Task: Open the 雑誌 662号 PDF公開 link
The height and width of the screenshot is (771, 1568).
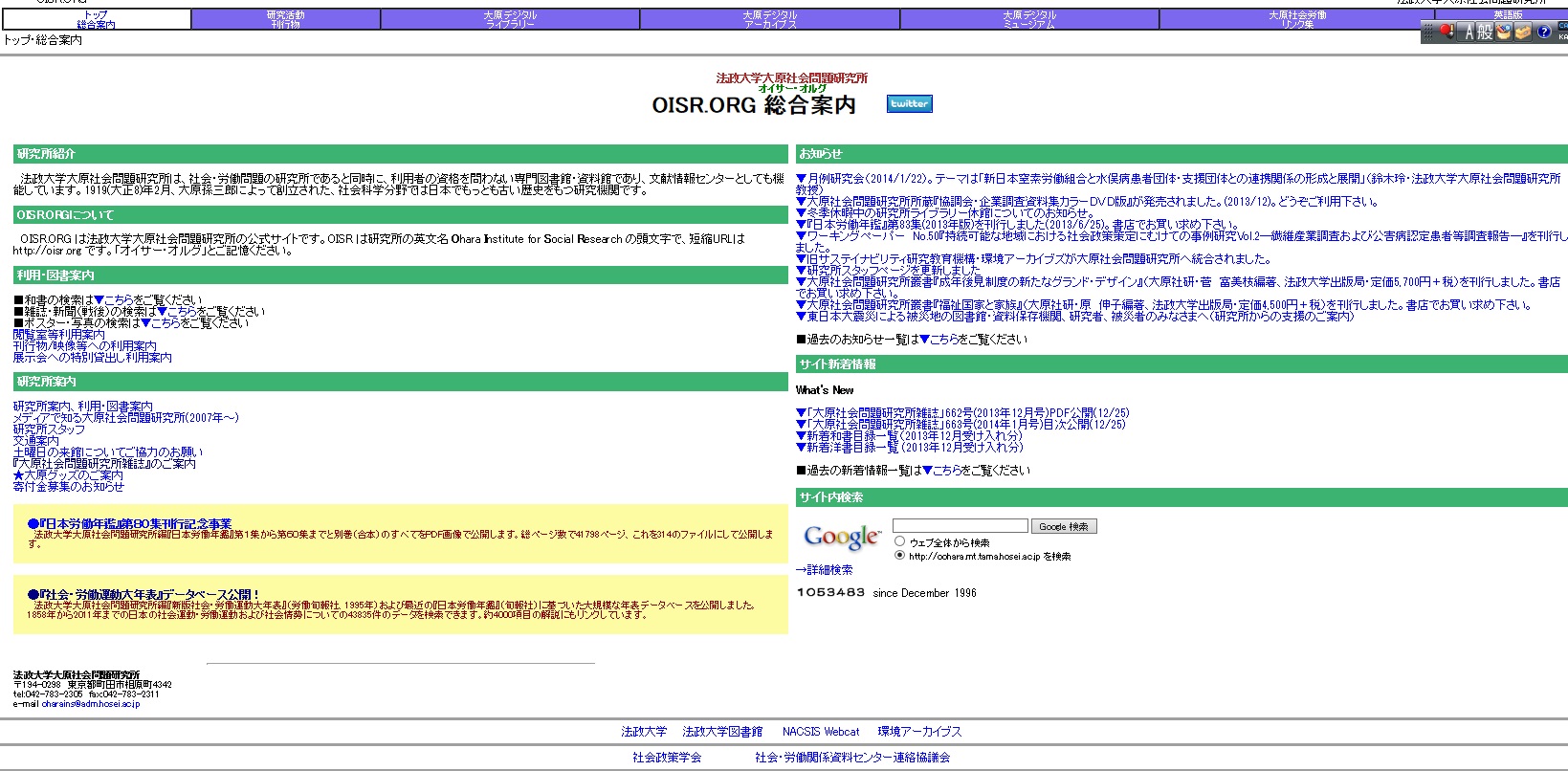Action: (962, 413)
